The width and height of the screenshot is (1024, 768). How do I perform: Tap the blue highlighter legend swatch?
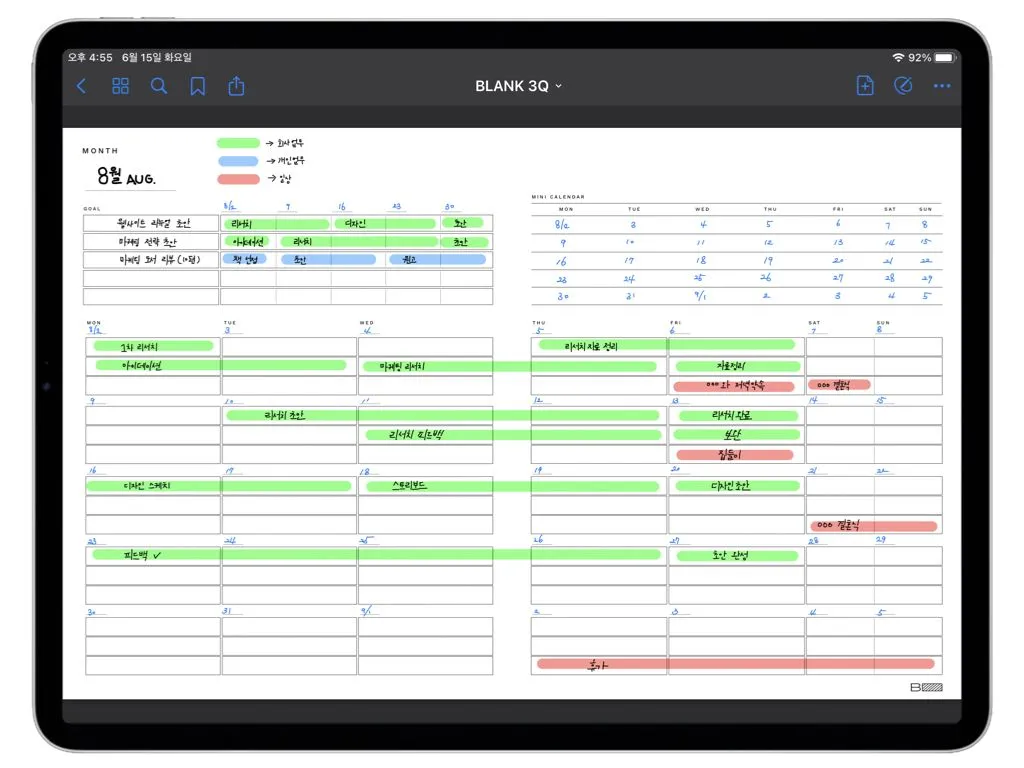pos(238,161)
